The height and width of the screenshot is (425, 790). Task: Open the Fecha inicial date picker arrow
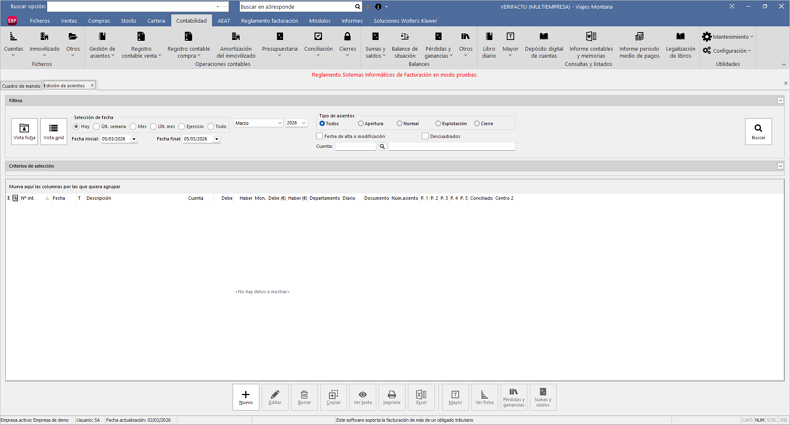pos(134,139)
